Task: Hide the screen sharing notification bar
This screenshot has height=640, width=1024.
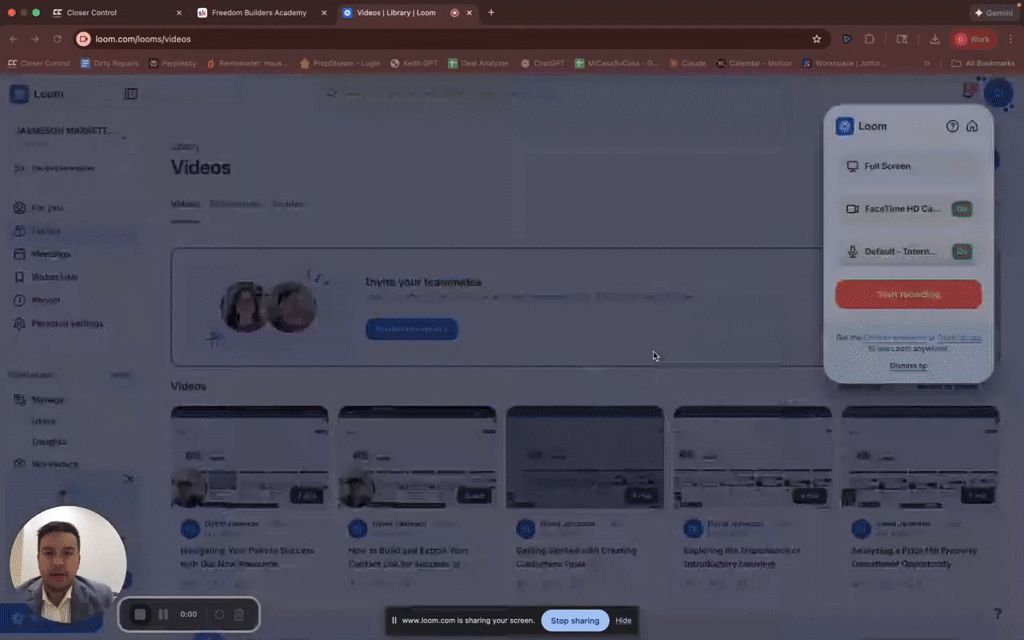Action: 623,620
